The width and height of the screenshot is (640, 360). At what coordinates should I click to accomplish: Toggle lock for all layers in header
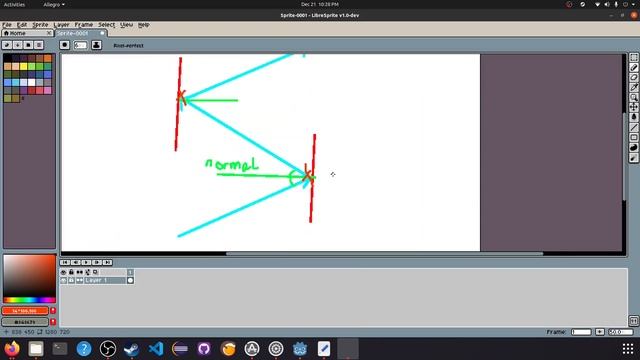click(71, 272)
